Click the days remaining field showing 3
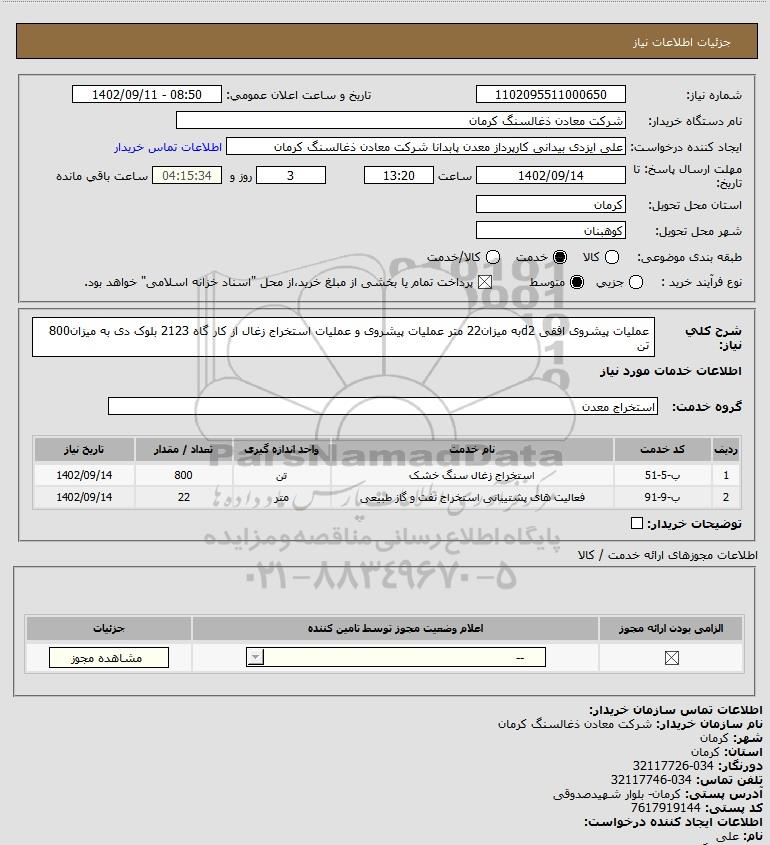 click(290, 175)
